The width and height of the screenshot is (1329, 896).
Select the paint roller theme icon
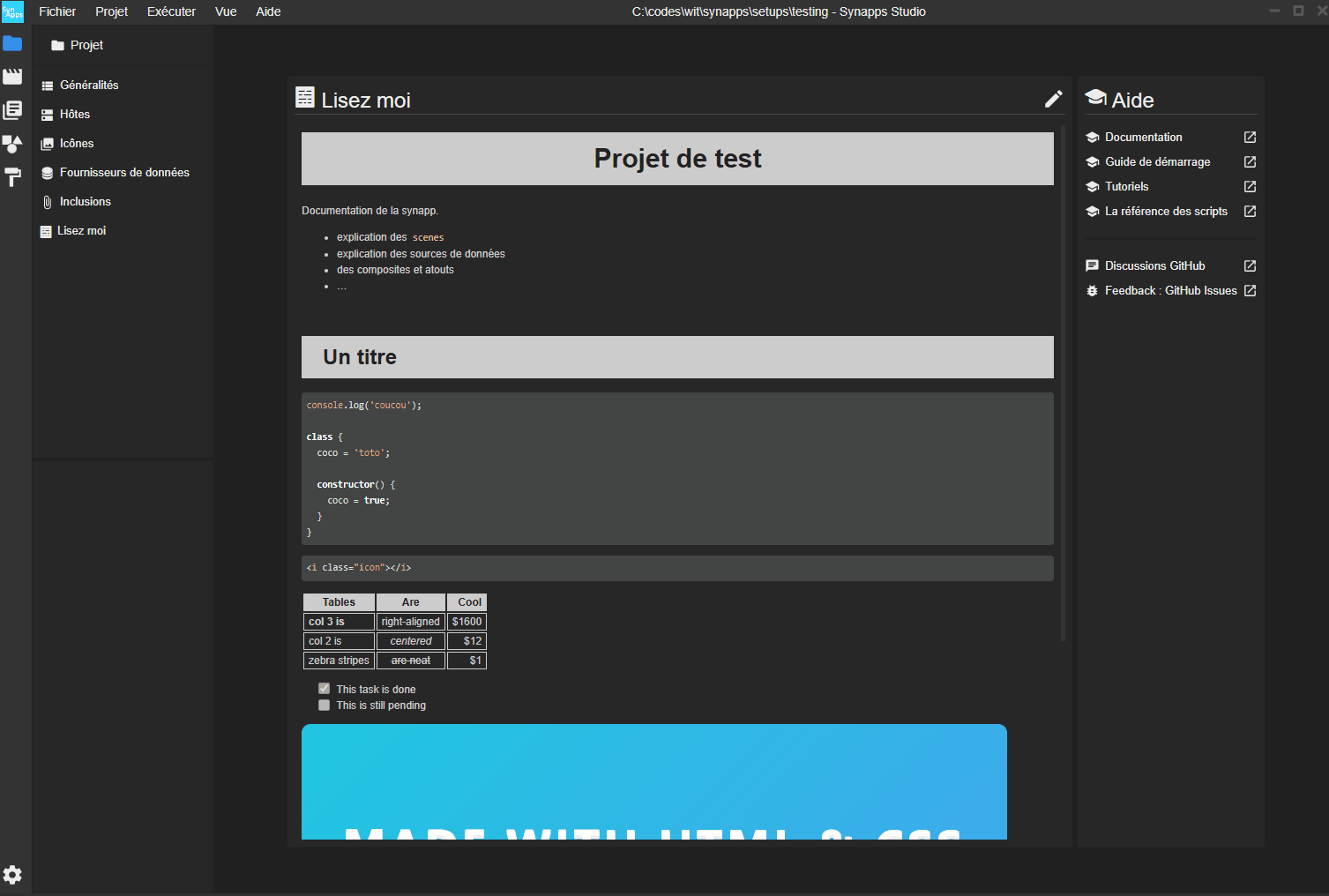pyautogui.click(x=12, y=177)
